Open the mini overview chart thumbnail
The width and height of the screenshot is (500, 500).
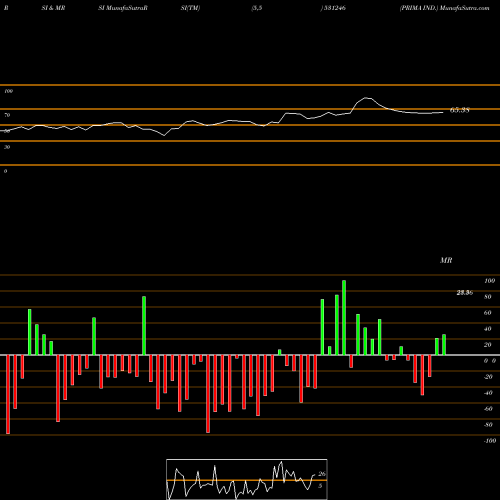pyautogui.click(x=247, y=479)
